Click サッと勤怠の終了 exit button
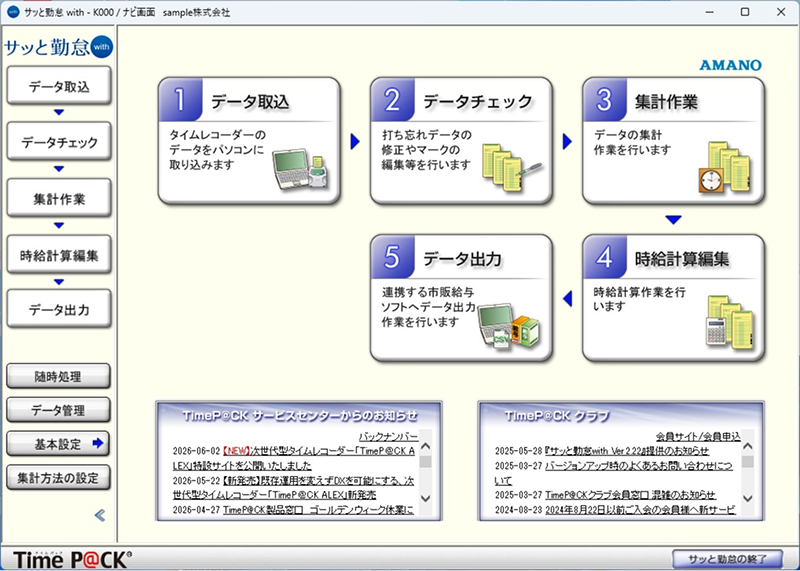Screen dimensions: 800x571 point(727,559)
